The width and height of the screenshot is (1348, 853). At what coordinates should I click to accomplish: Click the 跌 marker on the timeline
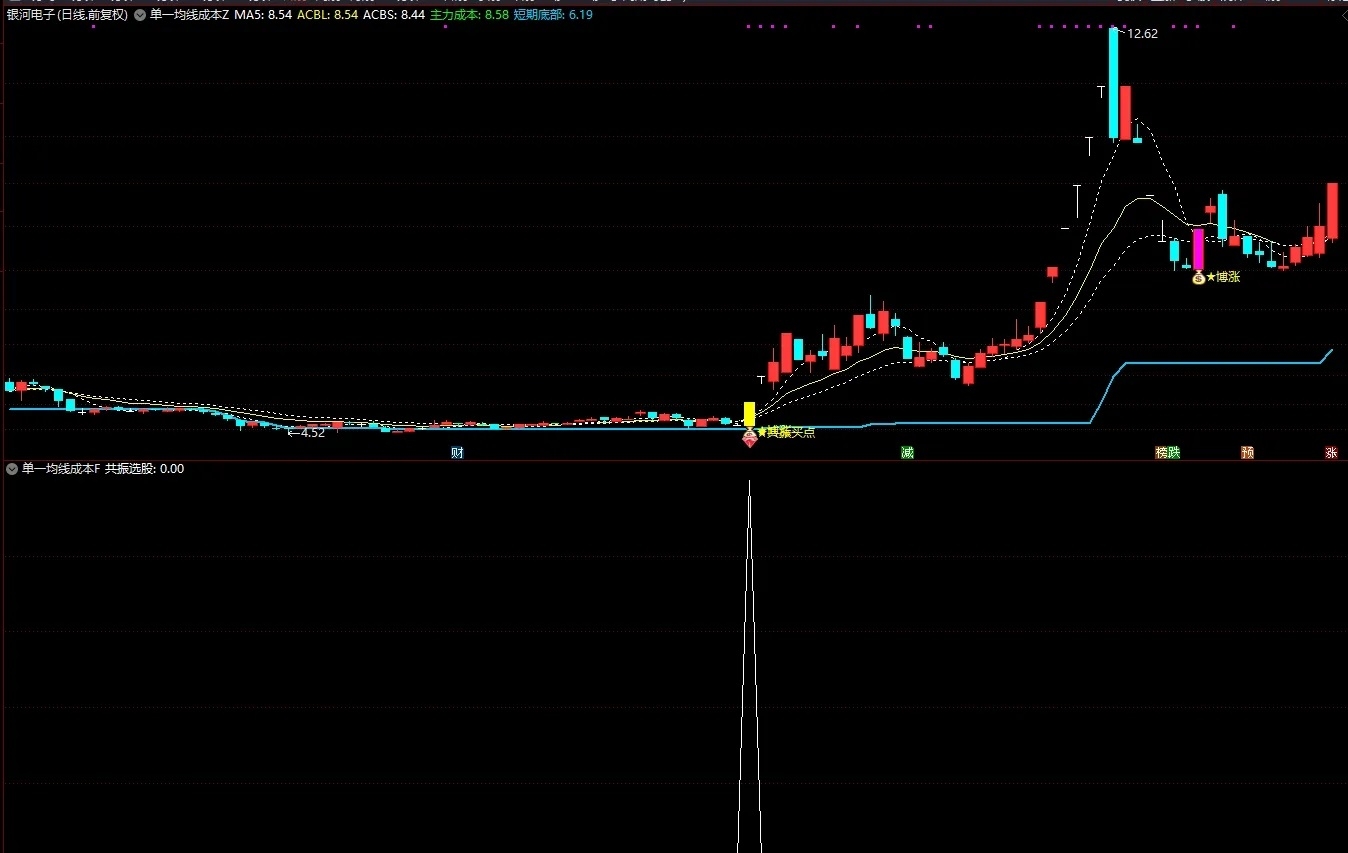coord(1174,453)
